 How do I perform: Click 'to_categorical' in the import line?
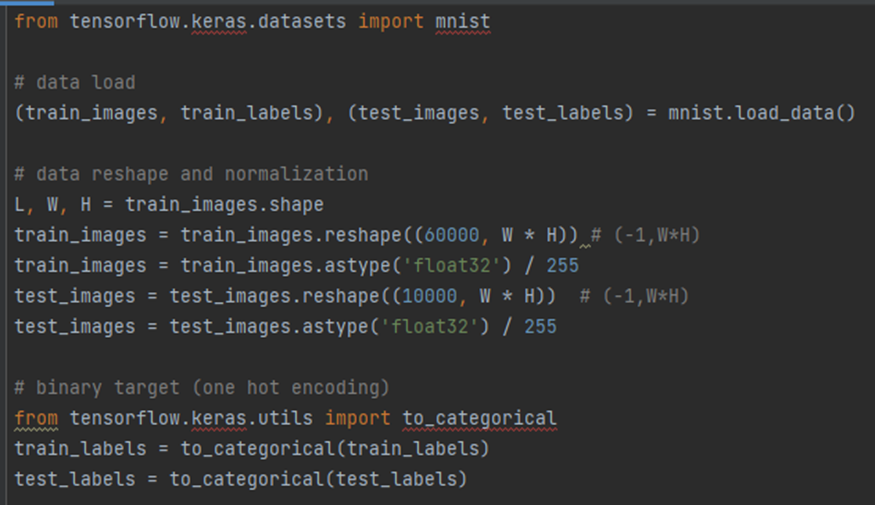[479, 419]
